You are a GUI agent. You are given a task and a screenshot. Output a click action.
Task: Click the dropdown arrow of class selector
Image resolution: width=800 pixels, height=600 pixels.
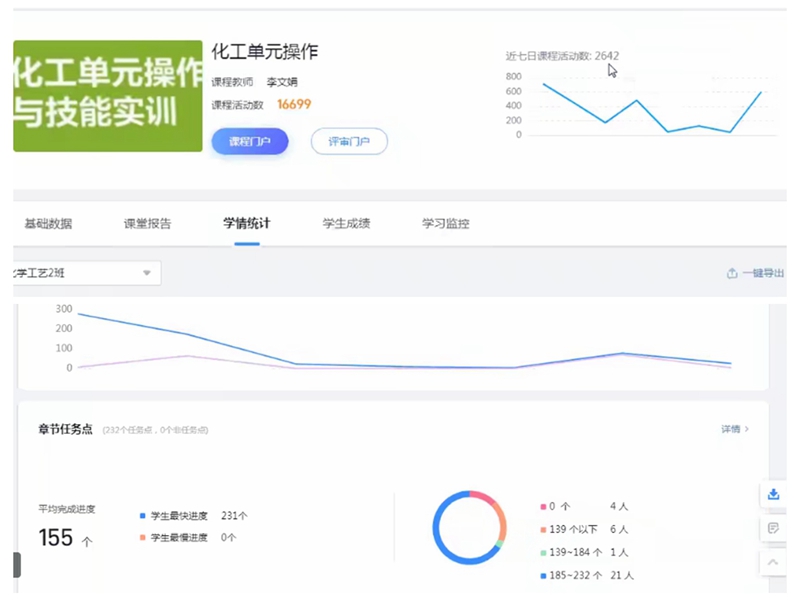click(147, 273)
